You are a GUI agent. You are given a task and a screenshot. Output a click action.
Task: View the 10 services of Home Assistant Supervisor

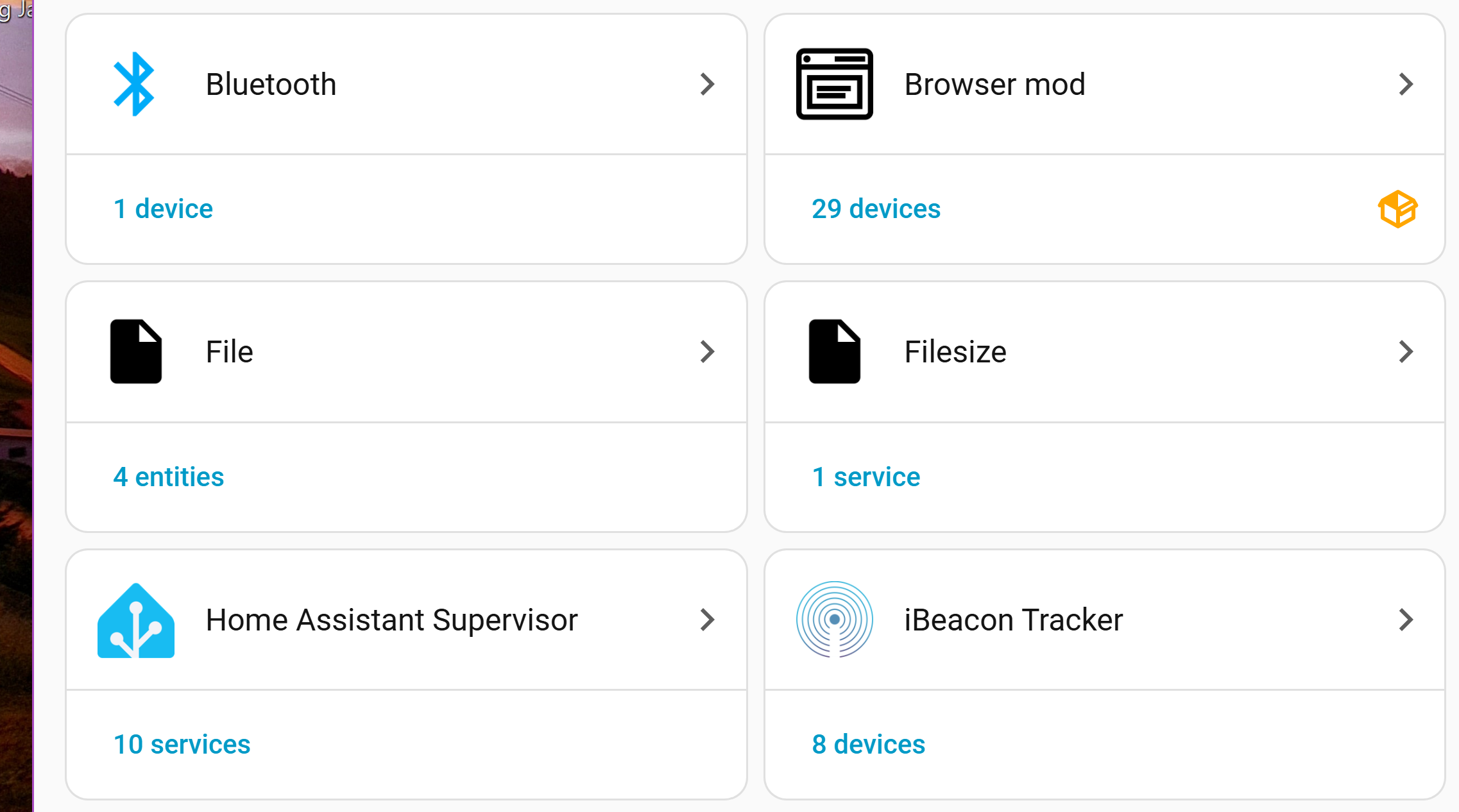[x=182, y=743]
